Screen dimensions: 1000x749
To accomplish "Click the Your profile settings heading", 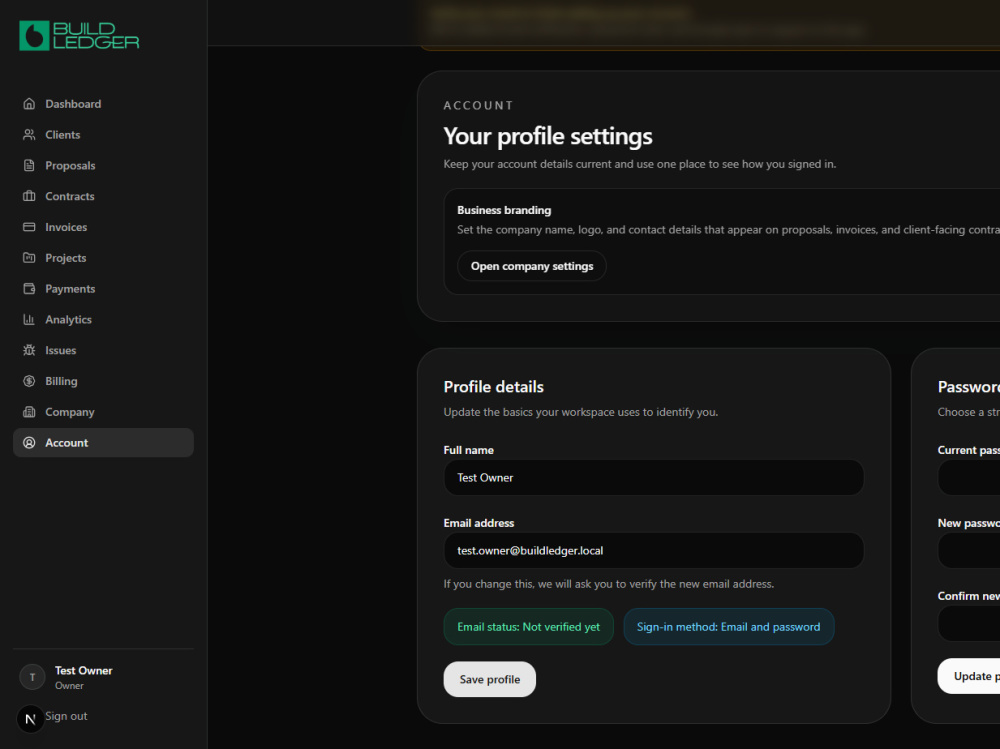I will pyautogui.click(x=548, y=136).
